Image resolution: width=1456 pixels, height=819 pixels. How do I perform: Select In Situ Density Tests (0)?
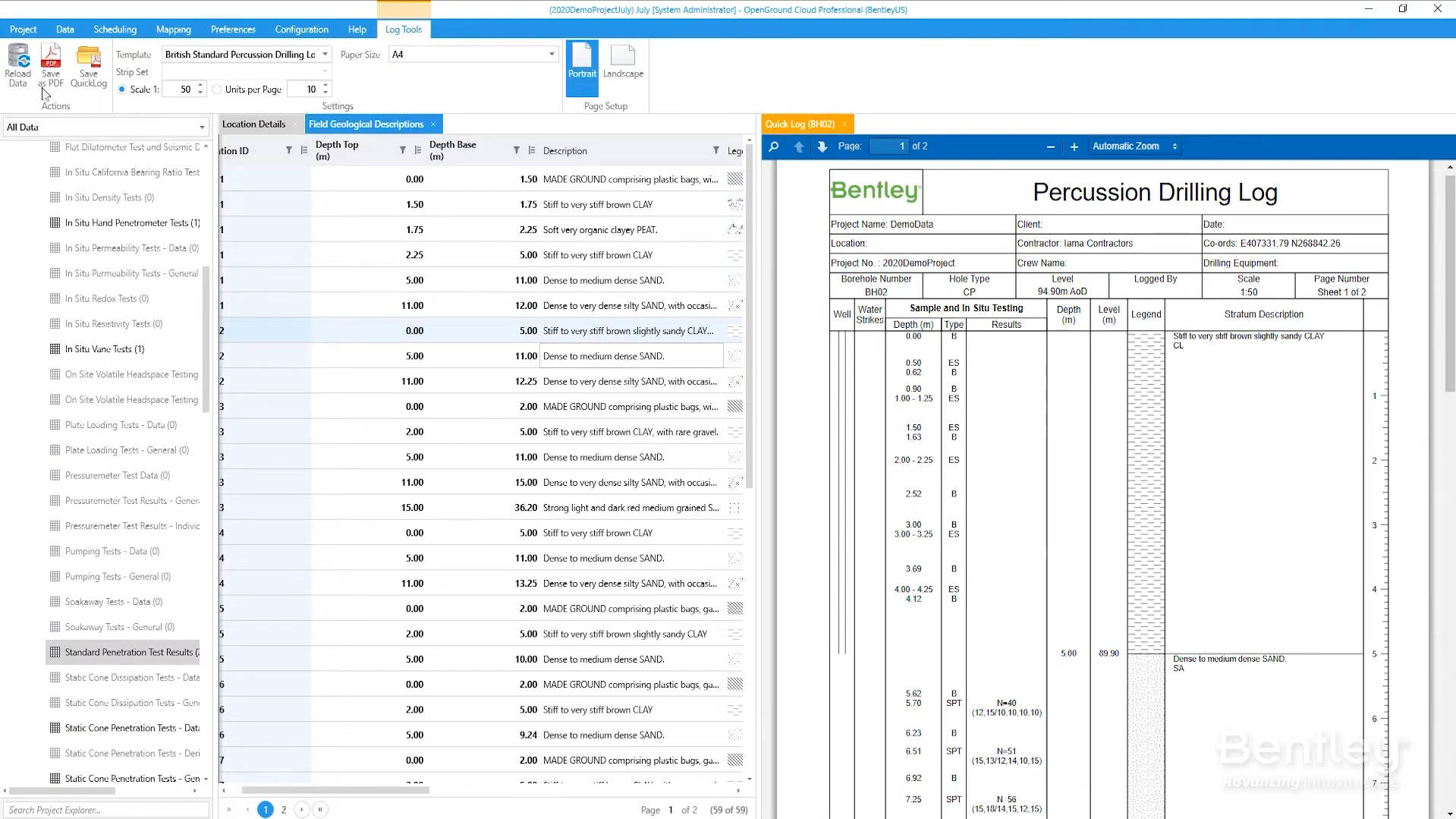point(109,197)
